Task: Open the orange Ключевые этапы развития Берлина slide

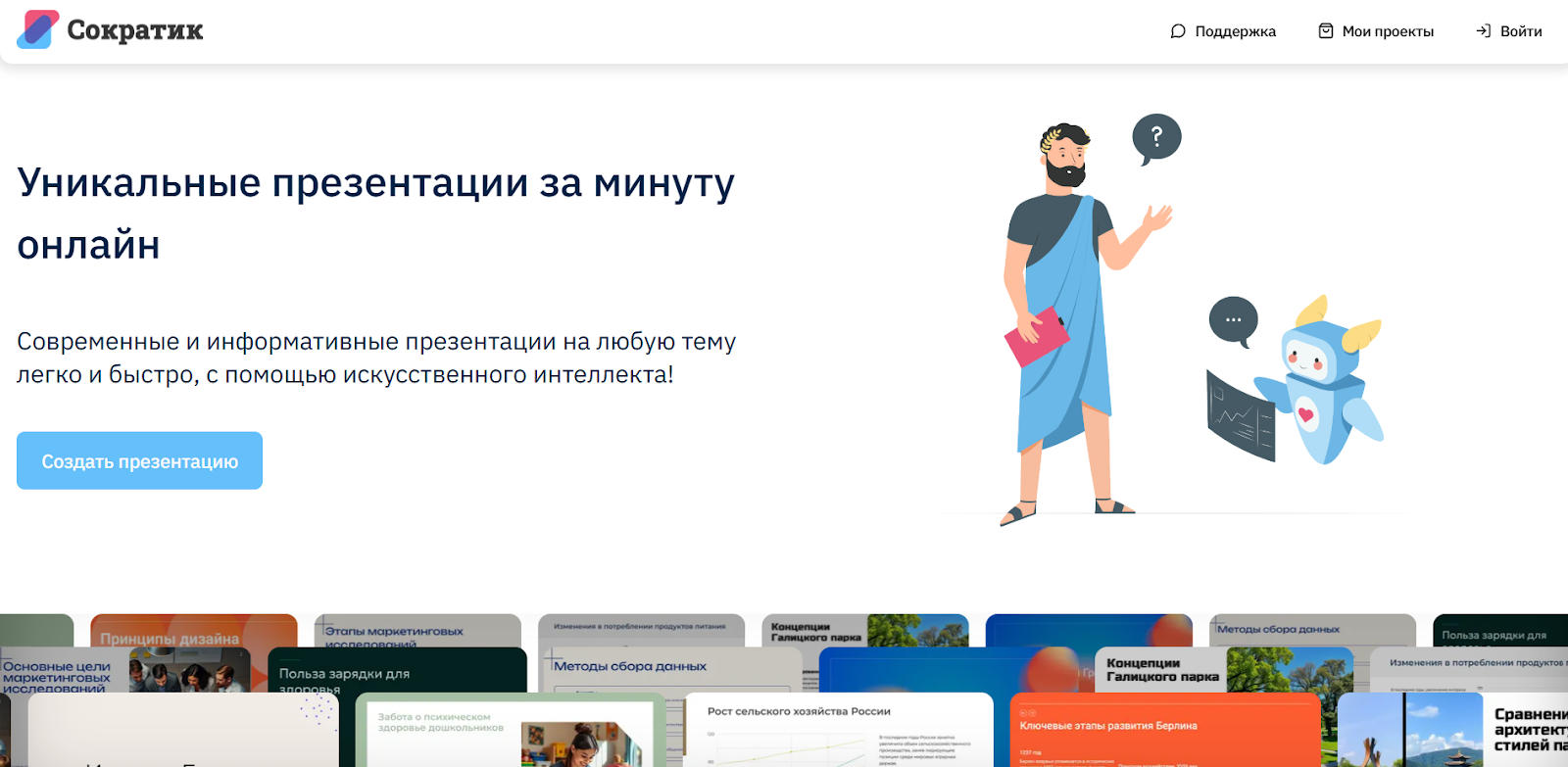Action: click(x=1165, y=730)
